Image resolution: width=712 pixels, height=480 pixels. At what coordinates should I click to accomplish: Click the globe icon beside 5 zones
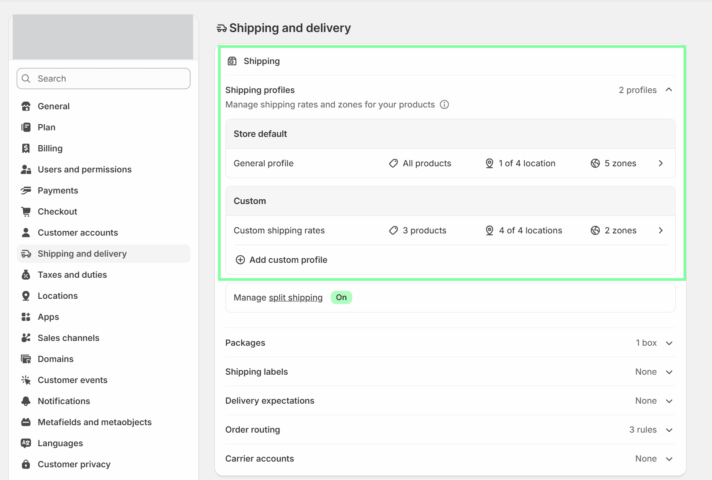pyautogui.click(x=595, y=163)
